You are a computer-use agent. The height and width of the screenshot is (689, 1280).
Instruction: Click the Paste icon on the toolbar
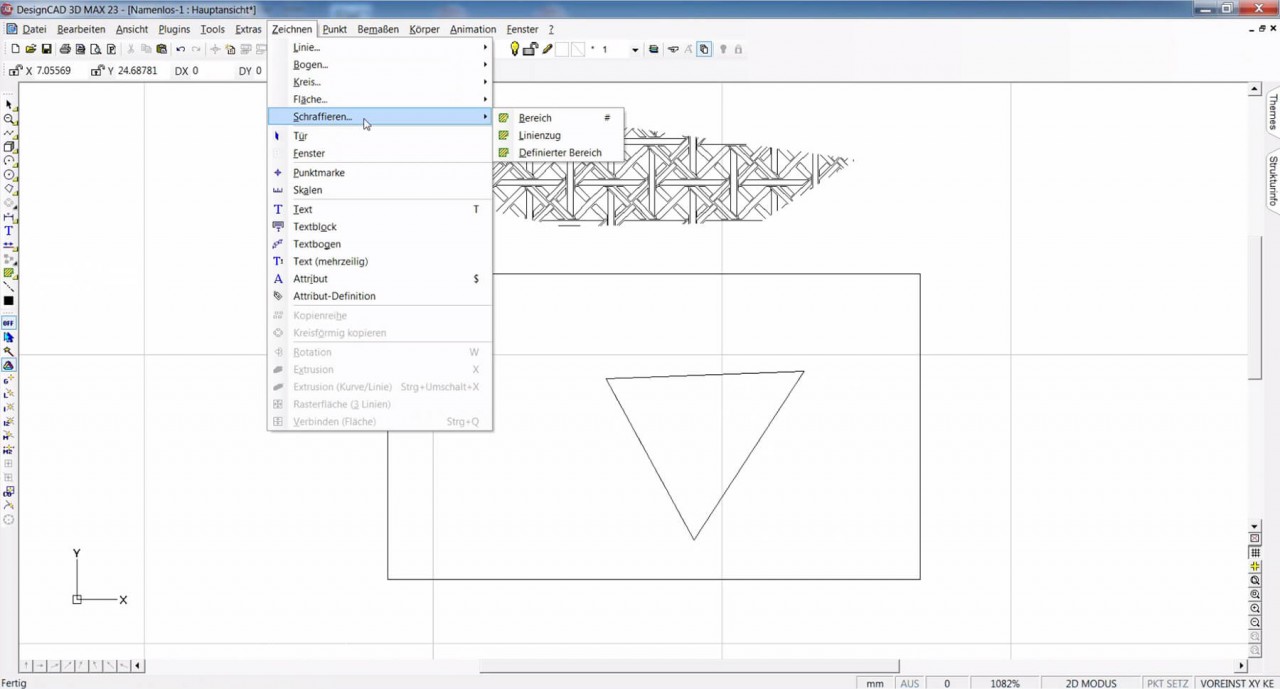[x=162, y=48]
